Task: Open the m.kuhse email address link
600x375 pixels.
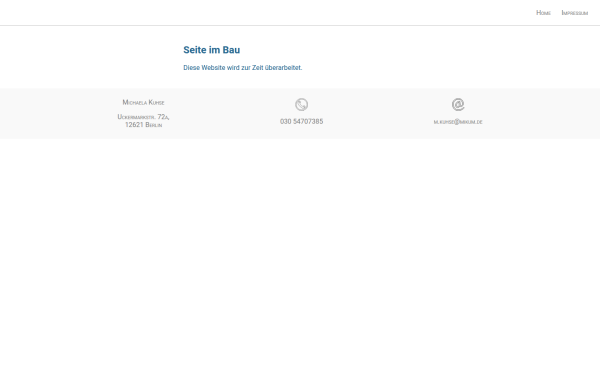Action: pos(458,122)
